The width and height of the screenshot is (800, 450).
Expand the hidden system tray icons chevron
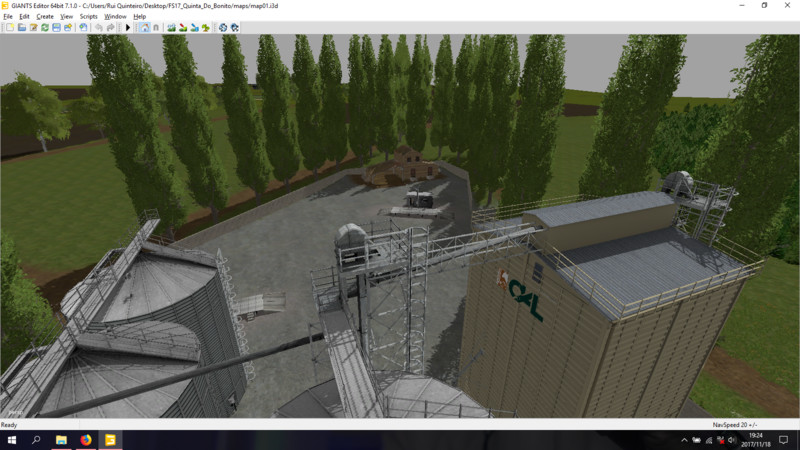(x=683, y=440)
